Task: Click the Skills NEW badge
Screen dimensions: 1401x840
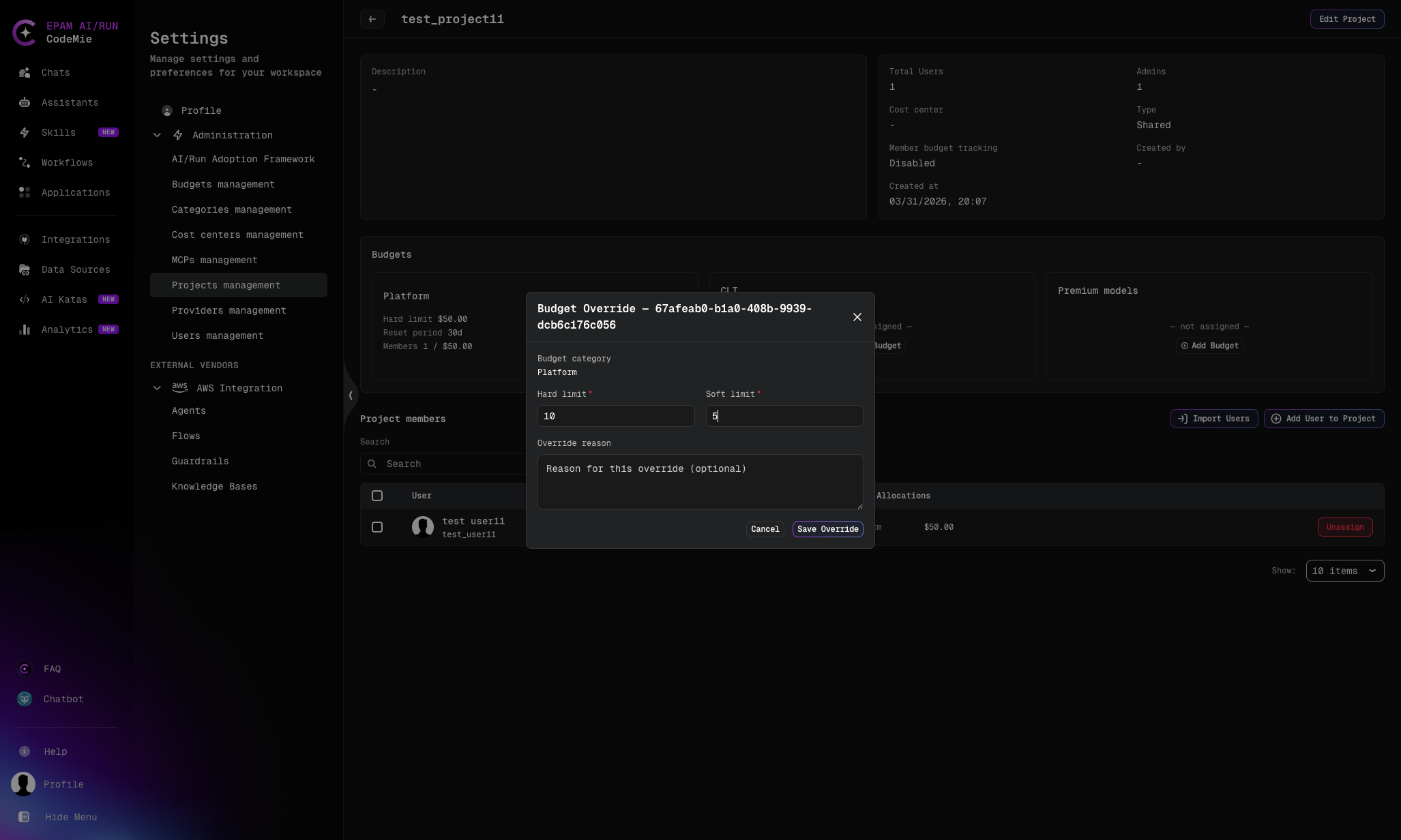Action: [x=108, y=132]
